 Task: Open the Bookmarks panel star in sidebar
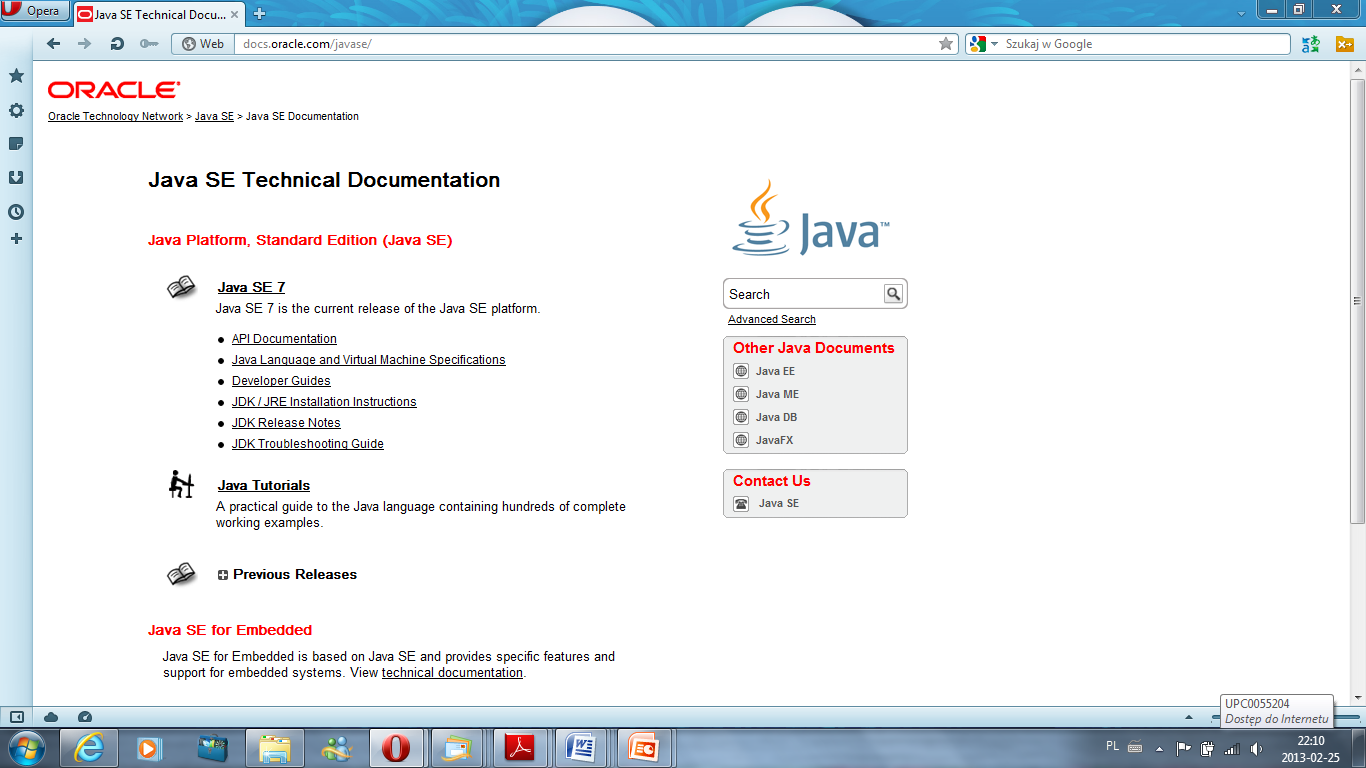pyautogui.click(x=16, y=76)
